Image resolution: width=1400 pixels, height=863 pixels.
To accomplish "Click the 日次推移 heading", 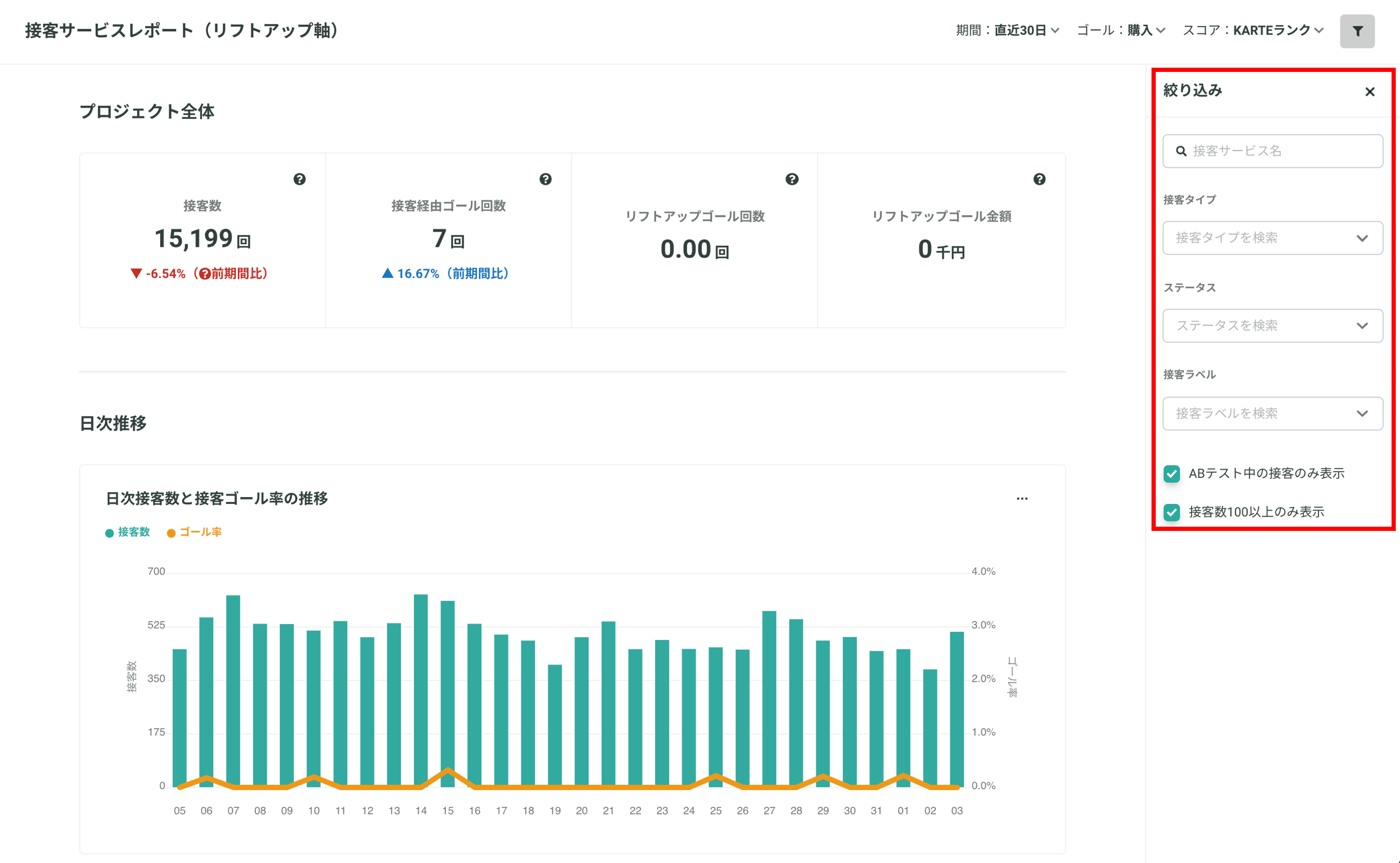I will 113,424.
